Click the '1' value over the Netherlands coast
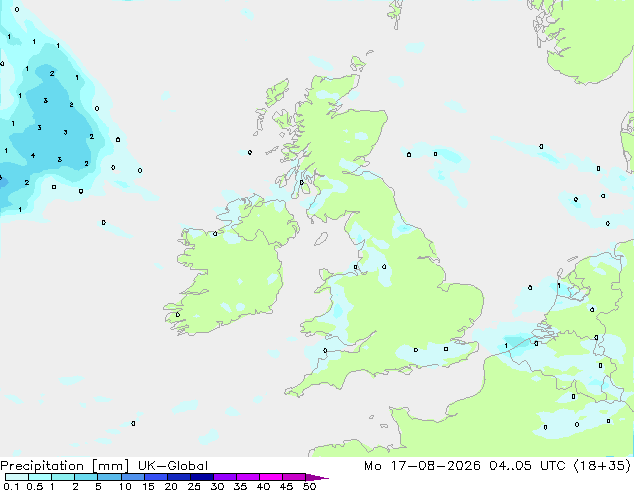This screenshot has width=634, height=490. tap(559, 286)
